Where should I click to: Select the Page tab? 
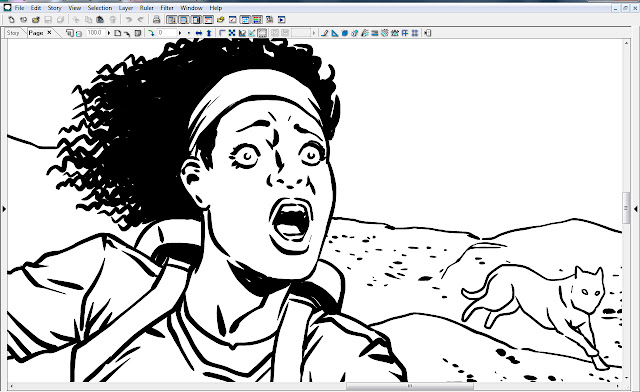point(36,33)
